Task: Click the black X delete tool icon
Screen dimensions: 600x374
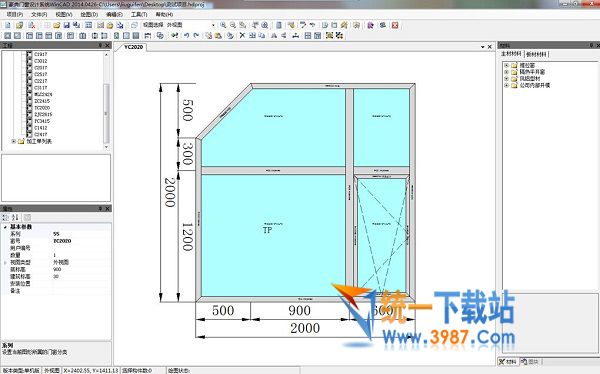Action: pyautogui.click(x=242, y=36)
